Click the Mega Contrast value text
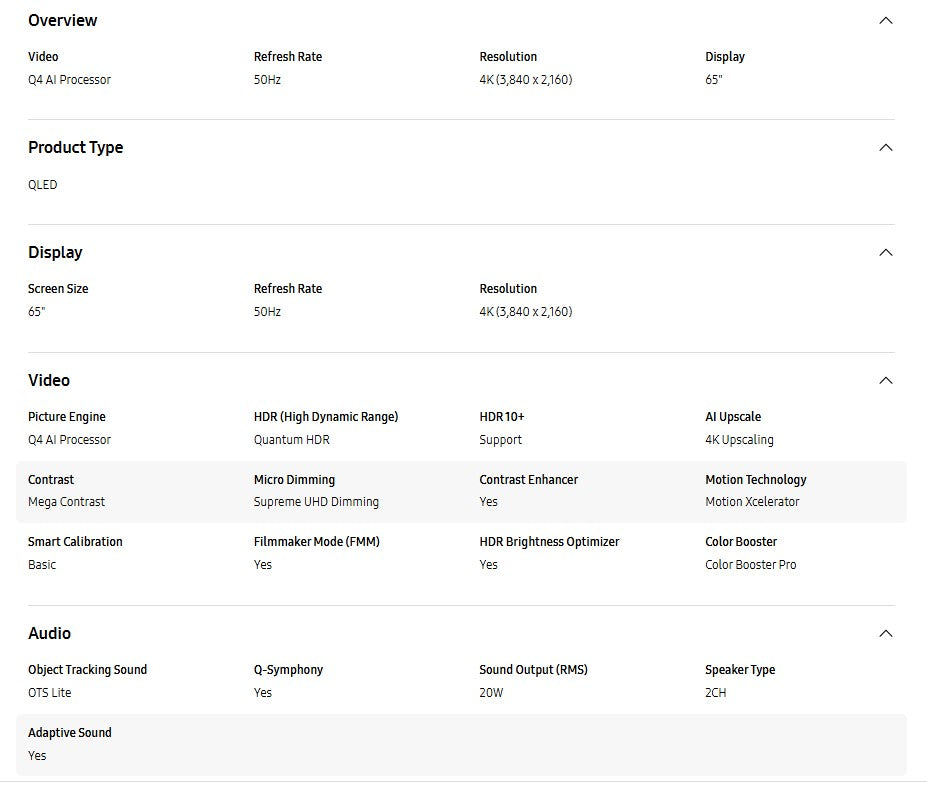The height and width of the screenshot is (785, 927). click(x=67, y=502)
